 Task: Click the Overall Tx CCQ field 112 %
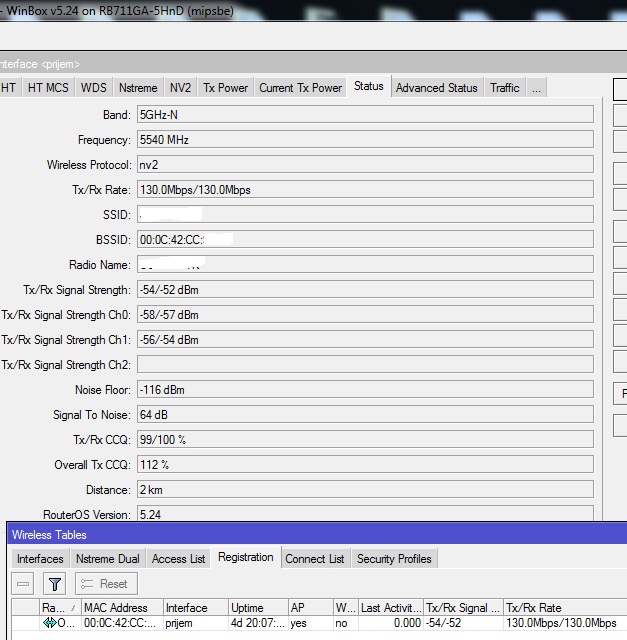[x=365, y=464]
